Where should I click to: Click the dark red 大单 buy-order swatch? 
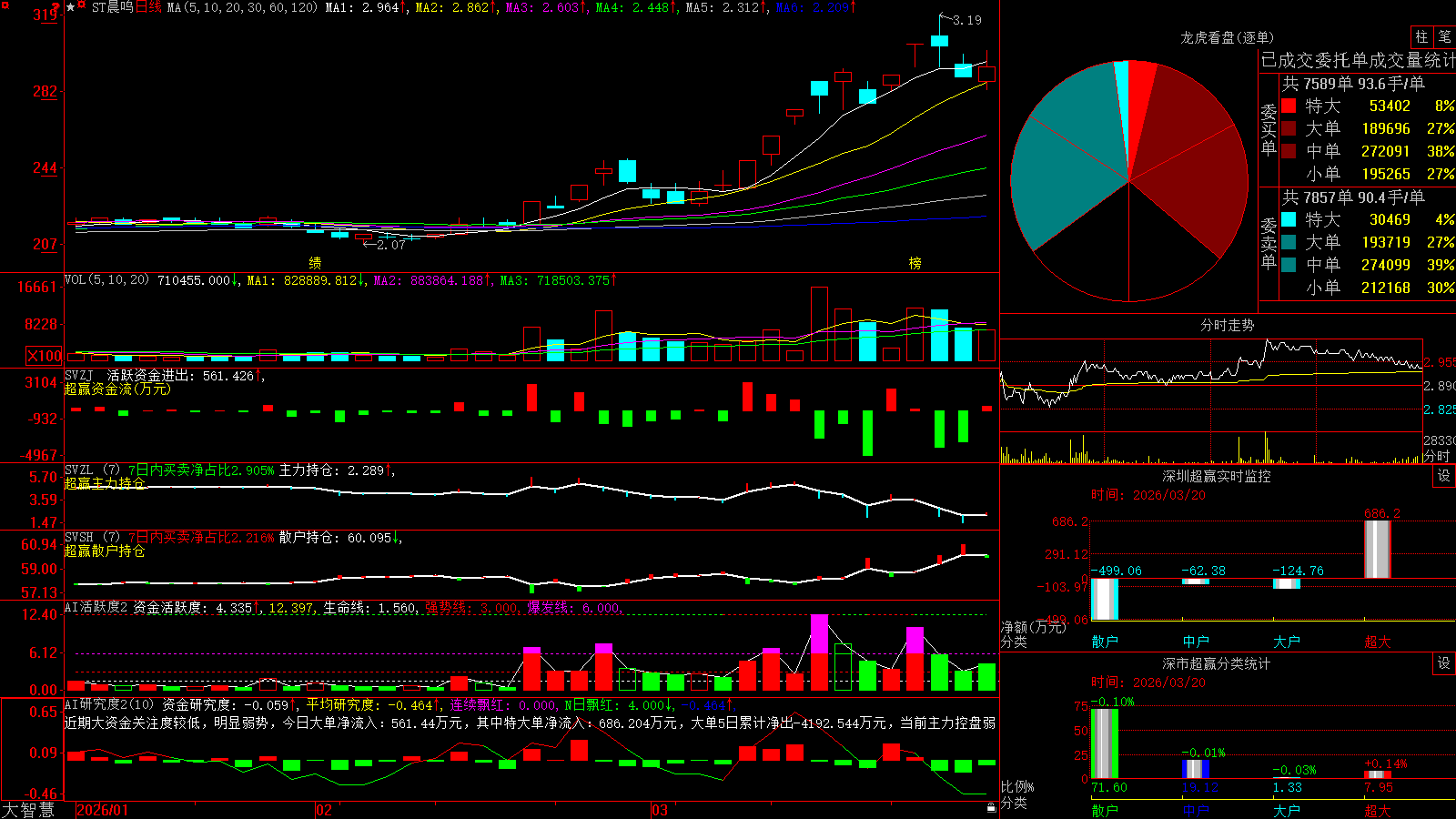tap(1289, 128)
